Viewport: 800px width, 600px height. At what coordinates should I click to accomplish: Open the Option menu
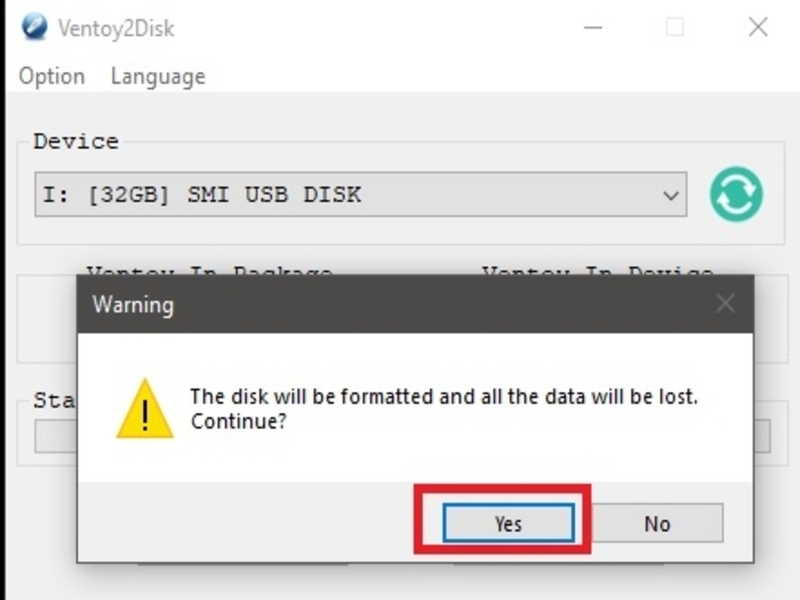click(52, 76)
